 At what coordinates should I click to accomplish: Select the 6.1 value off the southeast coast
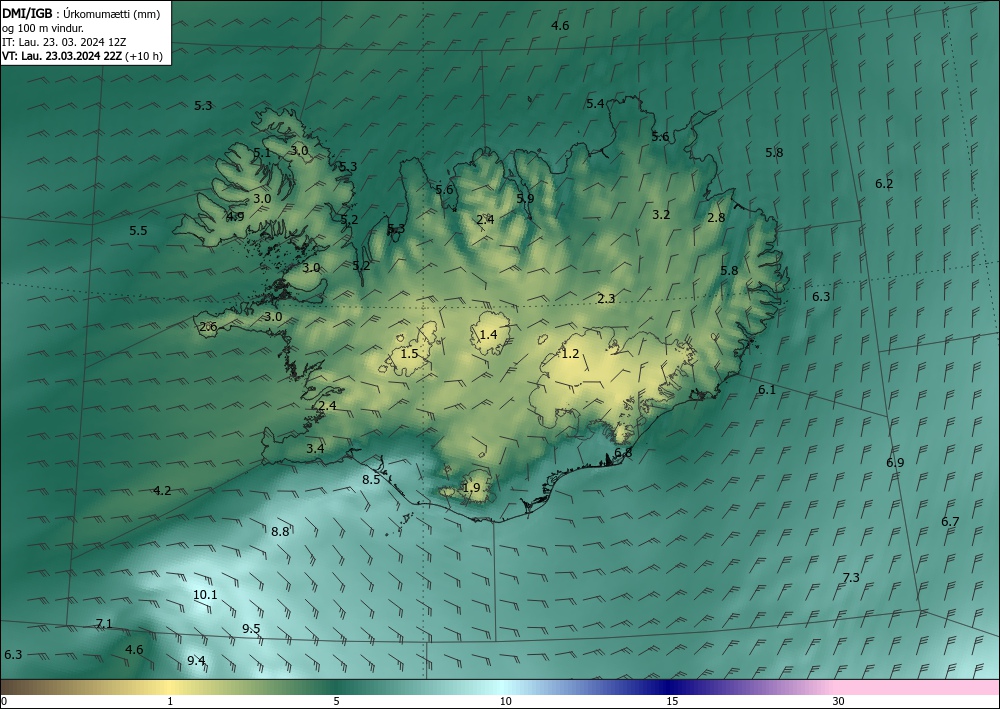point(767,389)
